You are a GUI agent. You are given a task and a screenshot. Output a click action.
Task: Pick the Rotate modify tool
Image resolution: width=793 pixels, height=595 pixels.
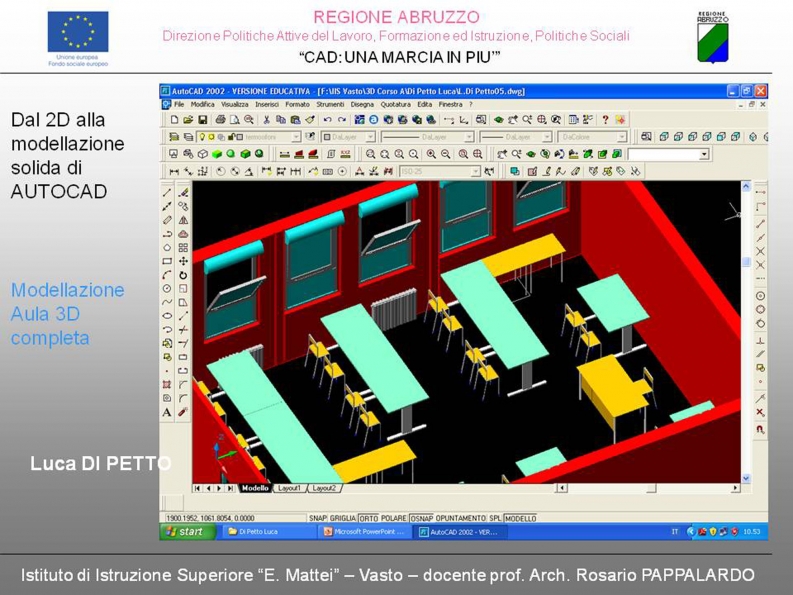tap(183, 275)
